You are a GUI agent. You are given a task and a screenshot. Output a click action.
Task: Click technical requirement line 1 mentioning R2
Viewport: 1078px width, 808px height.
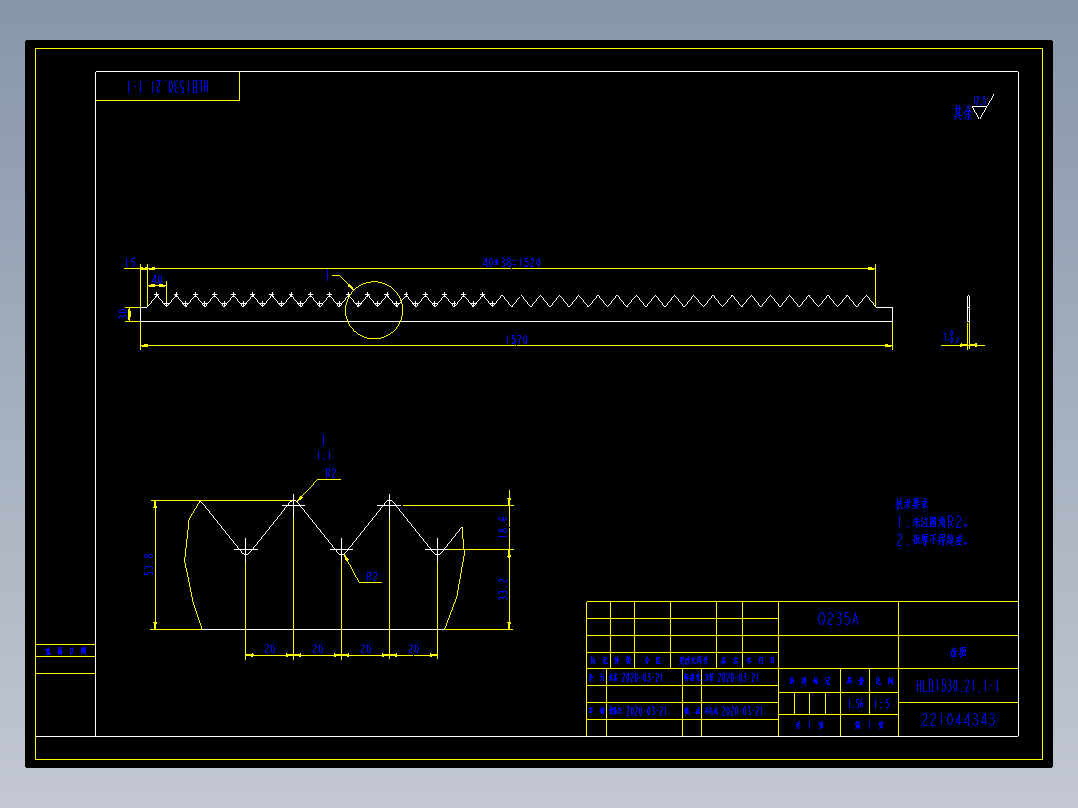(932, 522)
